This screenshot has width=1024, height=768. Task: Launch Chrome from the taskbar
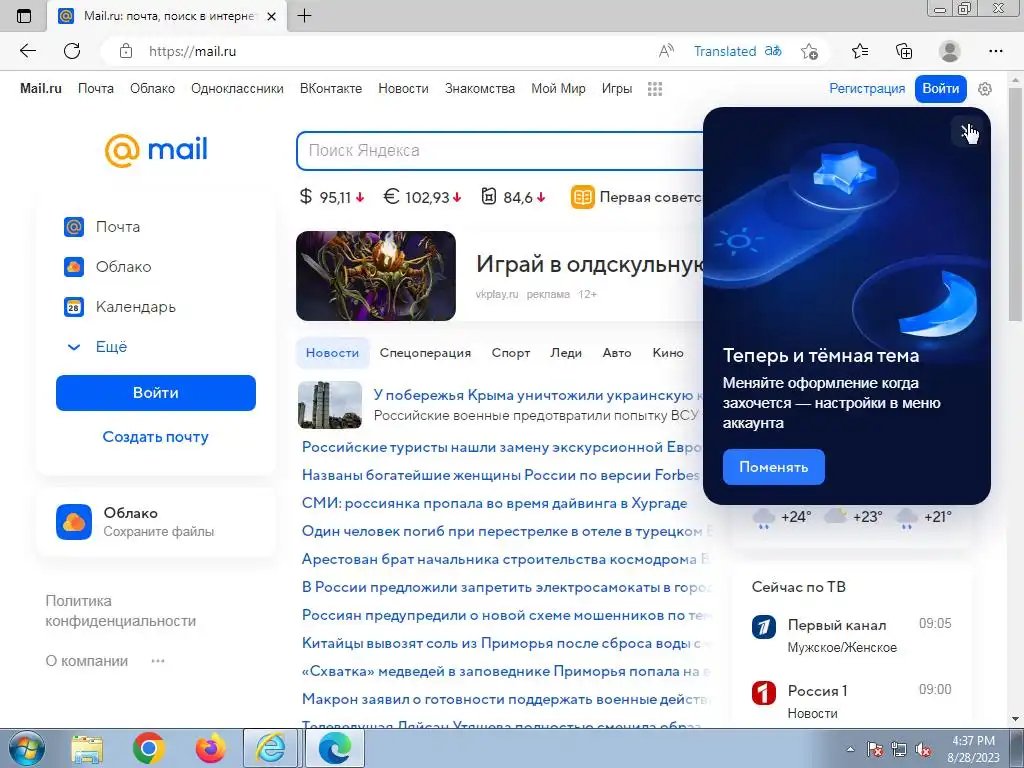click(x=149, y=748)
